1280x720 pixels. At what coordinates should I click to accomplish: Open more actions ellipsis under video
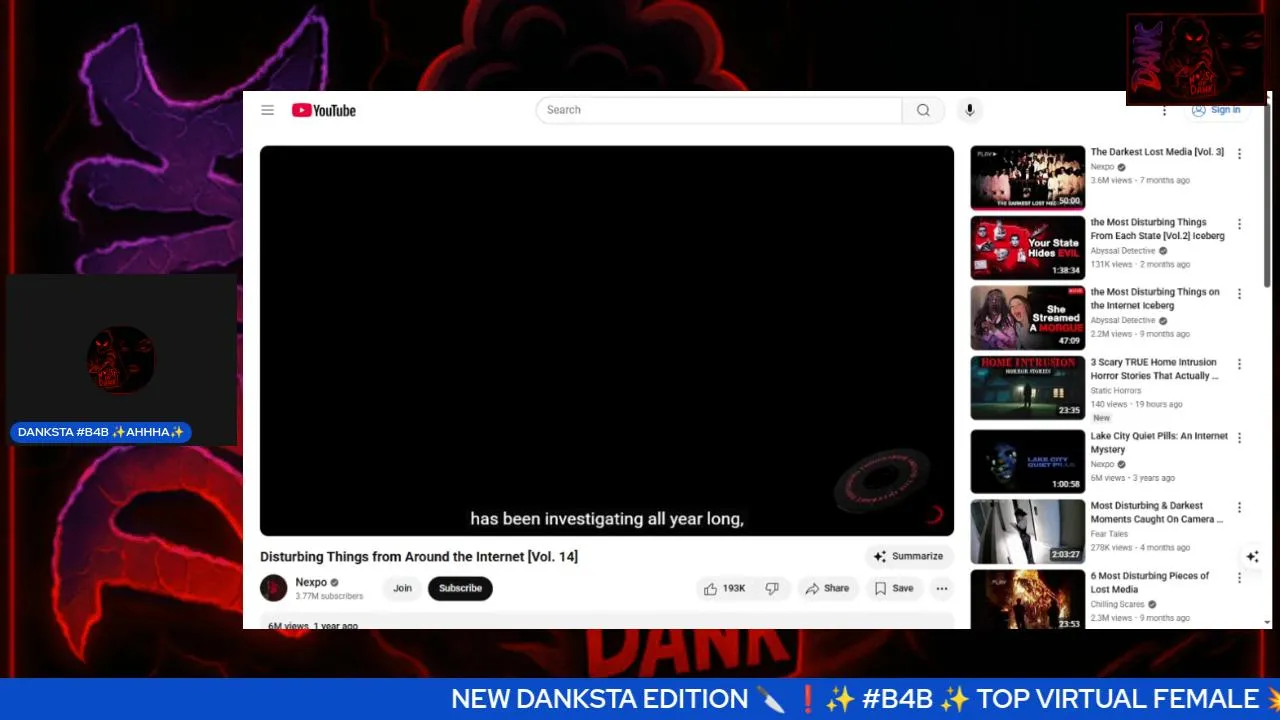(x=942, y=588)
